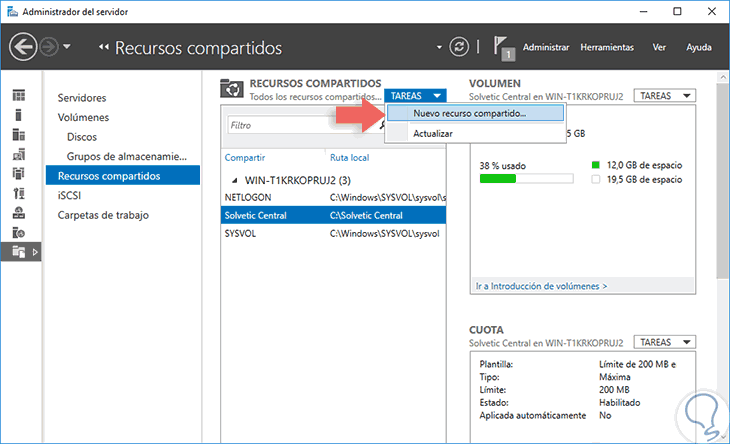This screenshot has width=730, height=444.
Task: Follow the Ir a Introducción de volúmenes link
Action: tap(541, 286)
